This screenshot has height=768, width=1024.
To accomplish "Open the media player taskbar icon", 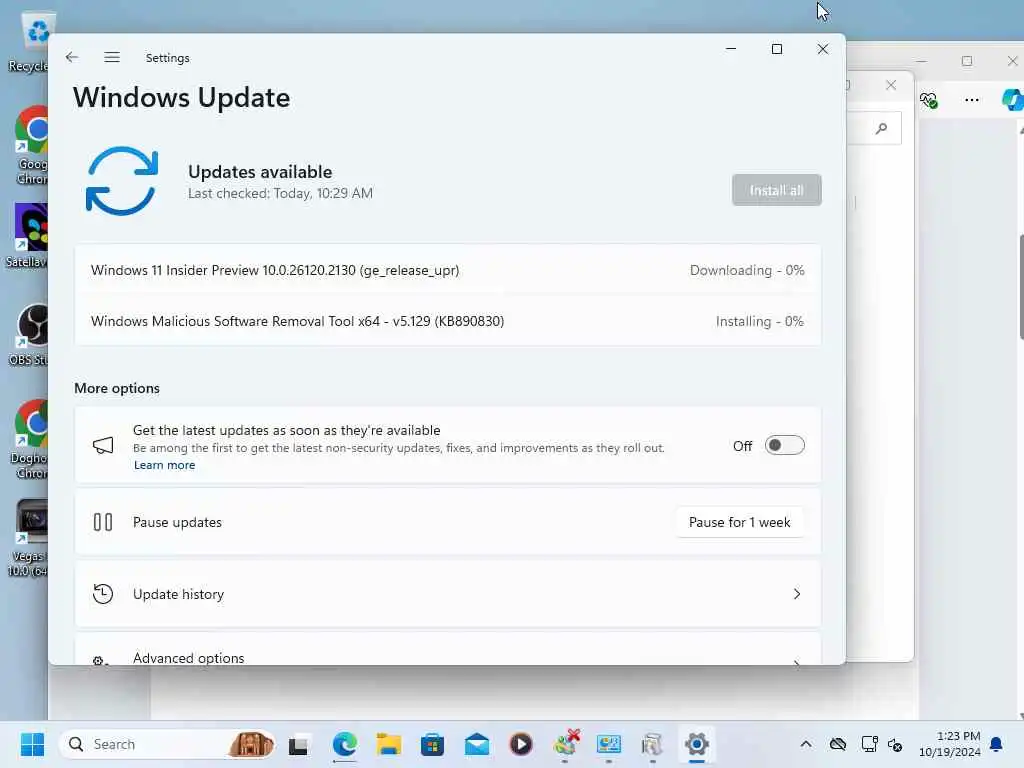I will (x=520, y=744).
